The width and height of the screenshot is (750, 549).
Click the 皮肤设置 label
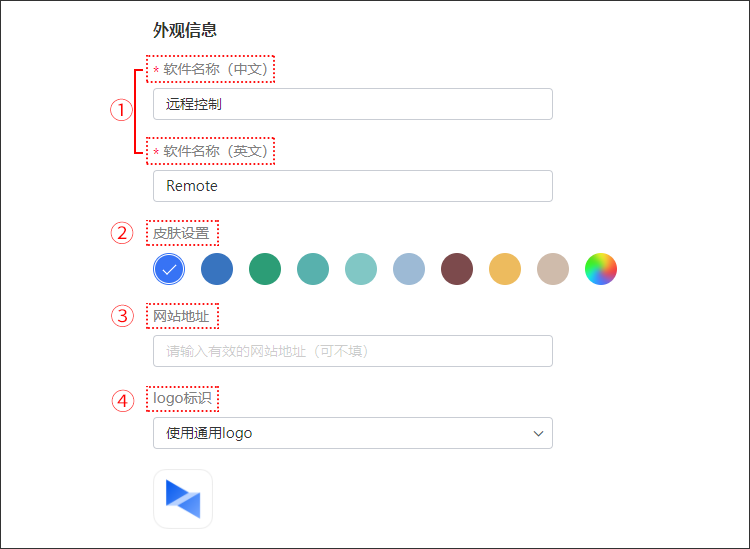pyautogui.click(x=181, y=233)
